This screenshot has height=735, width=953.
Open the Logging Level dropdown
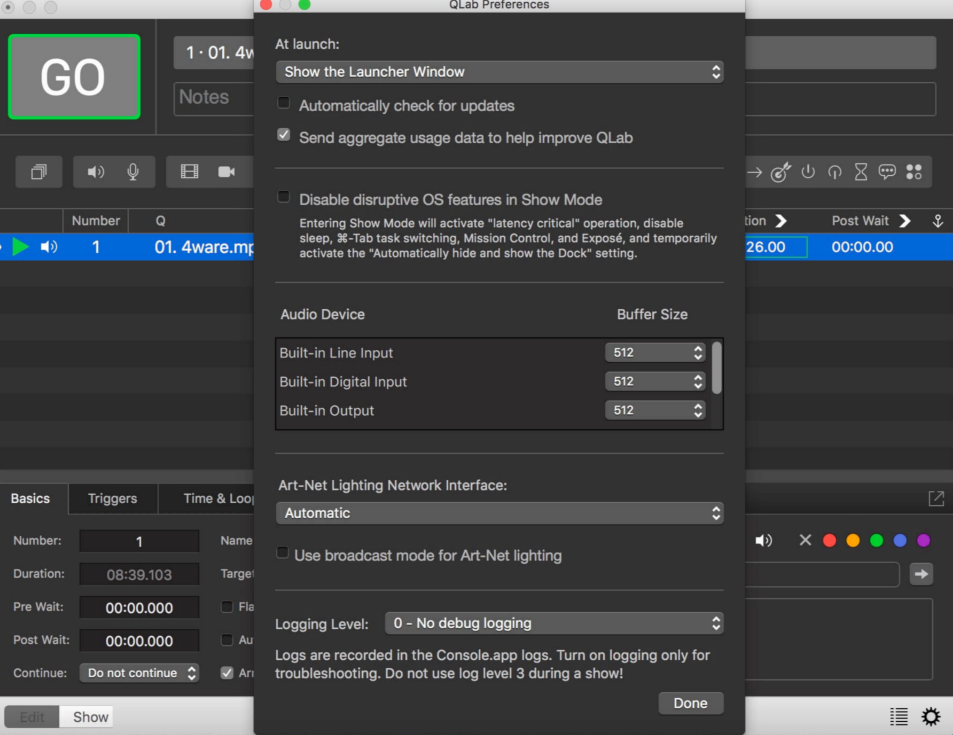(554, 623)
